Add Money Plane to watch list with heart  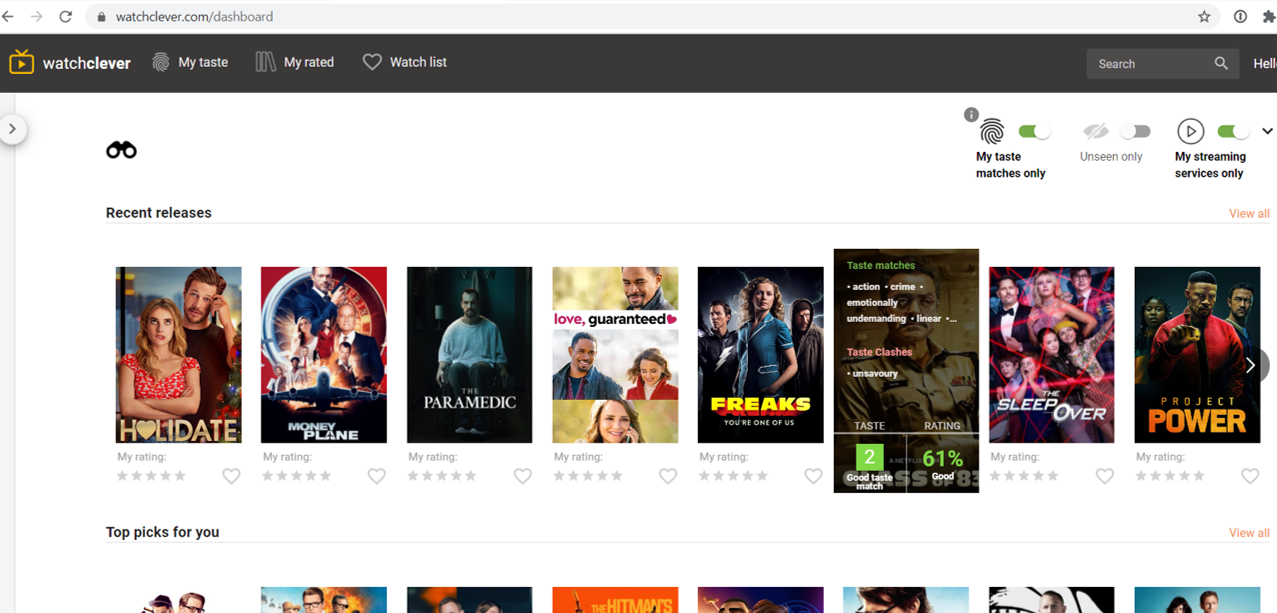377,476
